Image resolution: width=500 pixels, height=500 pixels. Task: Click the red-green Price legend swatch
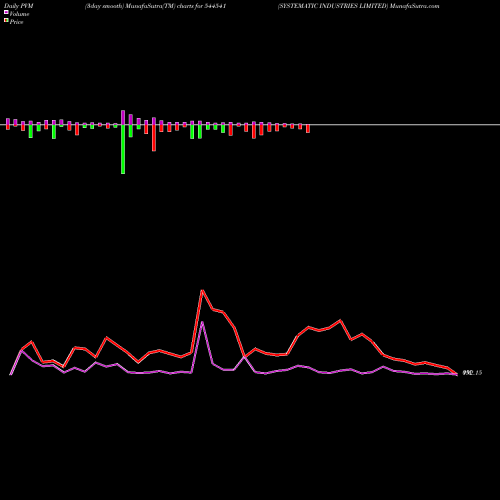coord(6,21)
